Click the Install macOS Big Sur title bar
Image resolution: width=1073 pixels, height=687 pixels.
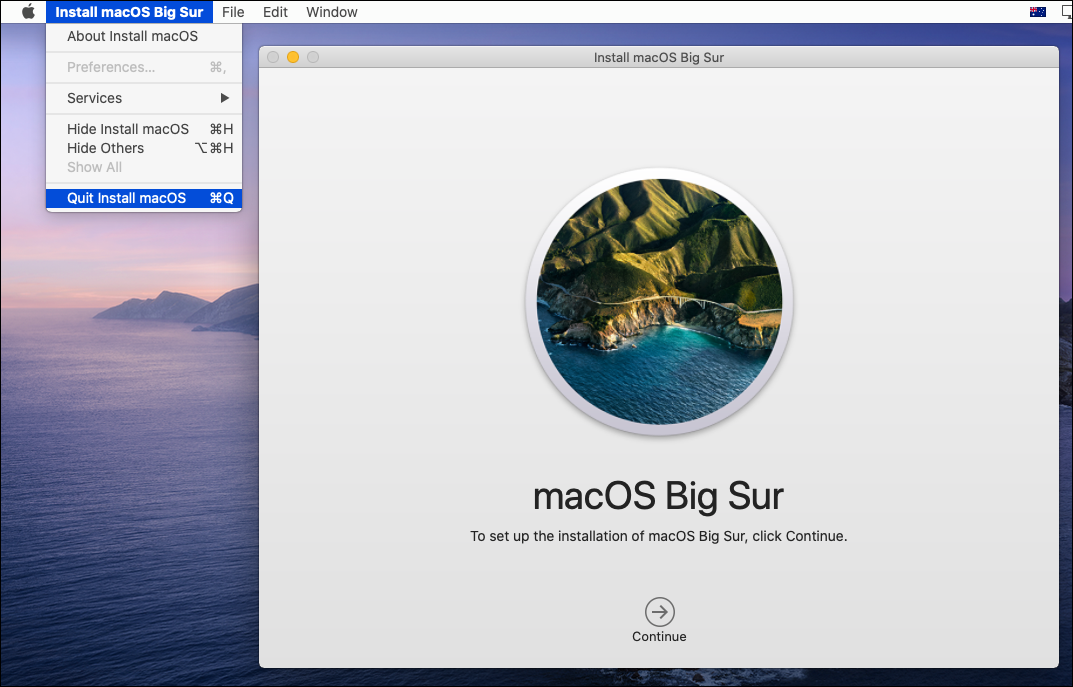[x=658, y=58]
